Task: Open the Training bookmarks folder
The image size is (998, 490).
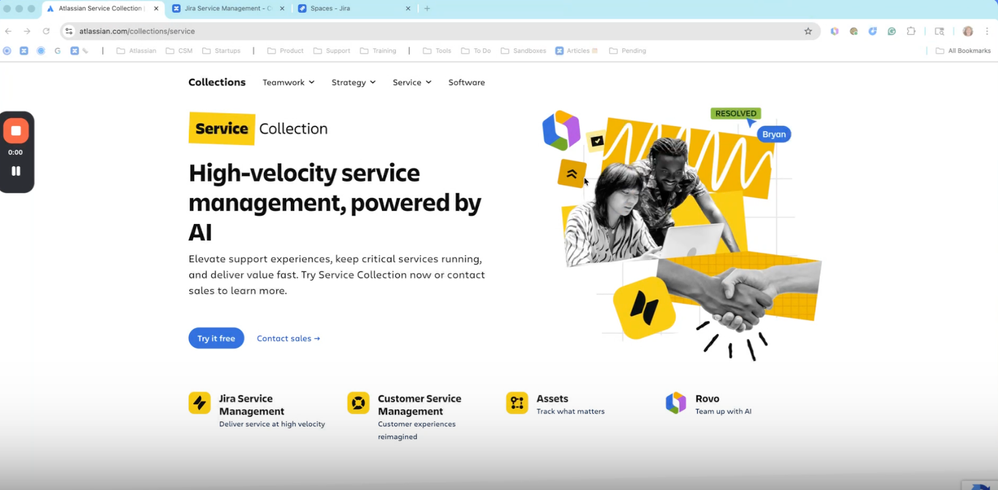Action: (378, 51)
